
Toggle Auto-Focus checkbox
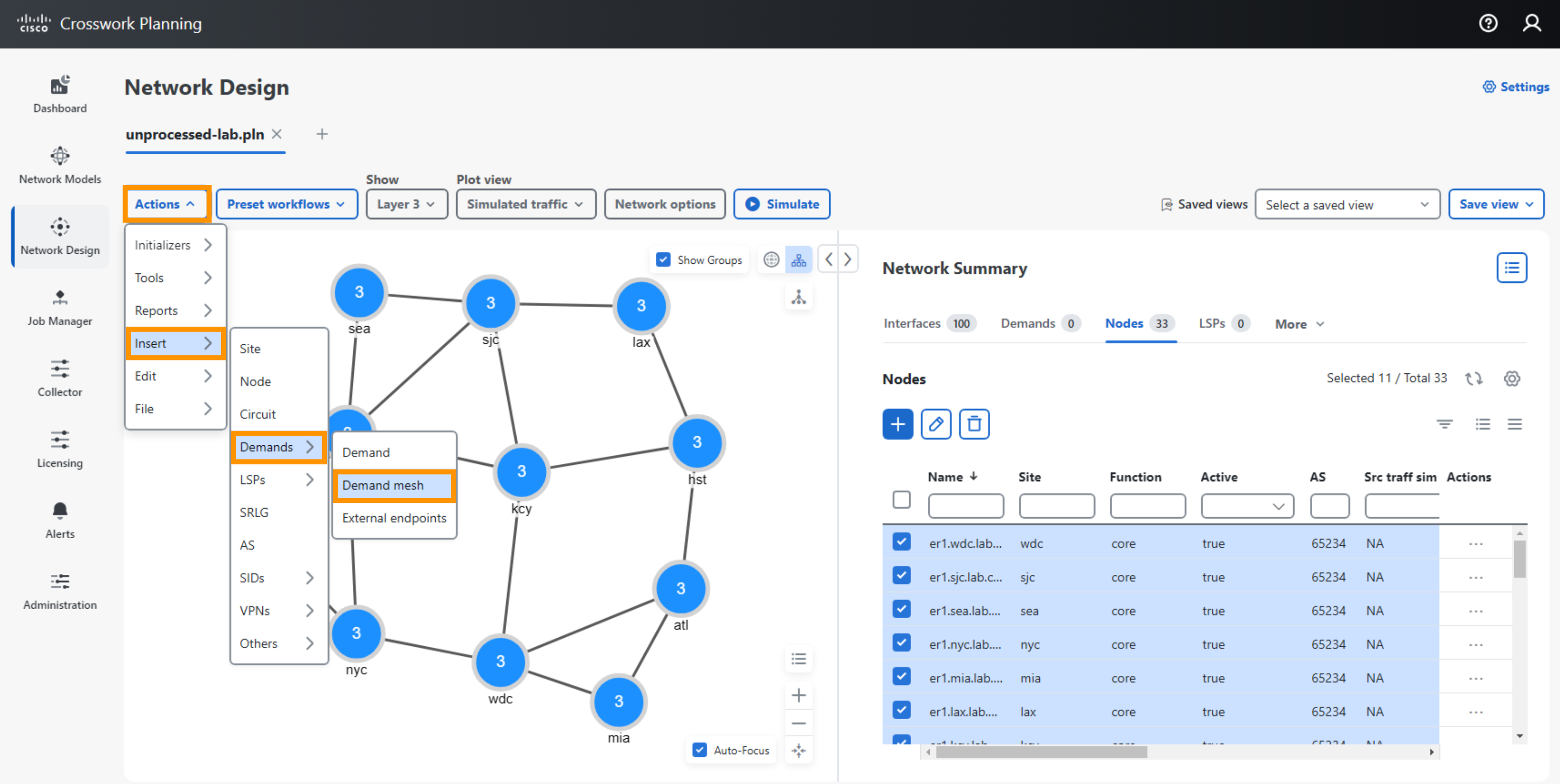pos(700,750)
